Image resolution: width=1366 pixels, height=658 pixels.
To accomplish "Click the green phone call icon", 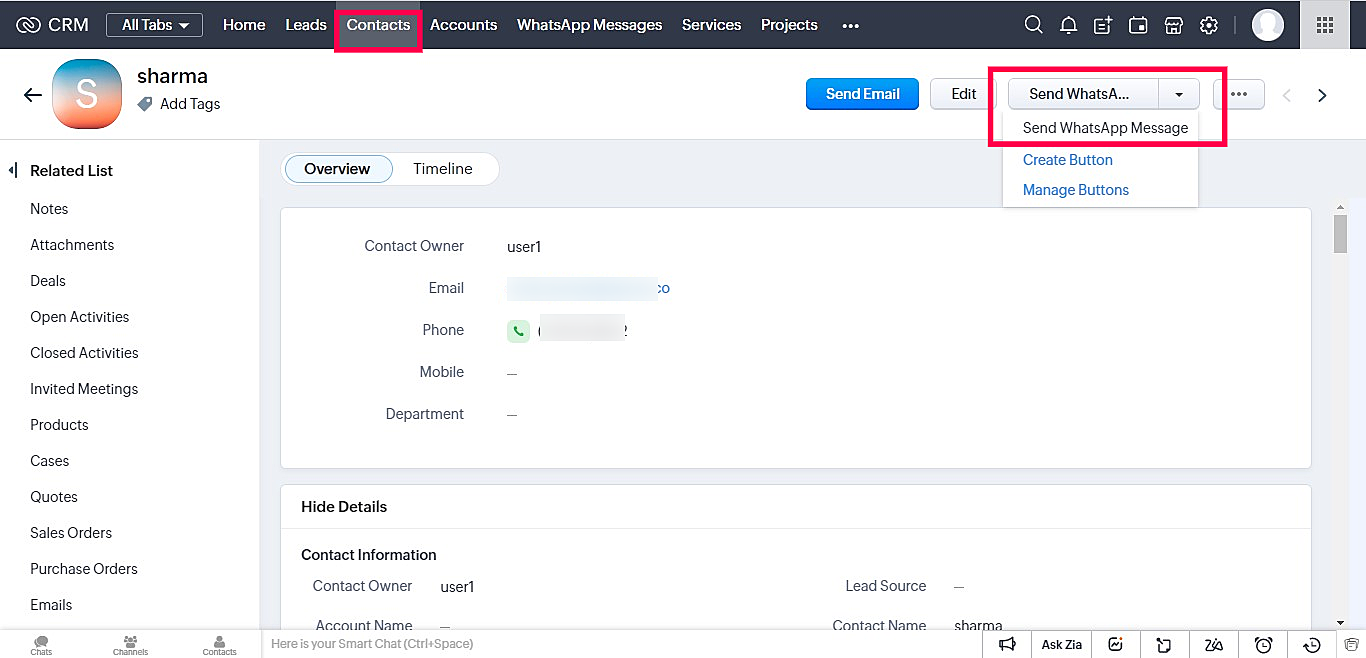I will tap(518, 331).
